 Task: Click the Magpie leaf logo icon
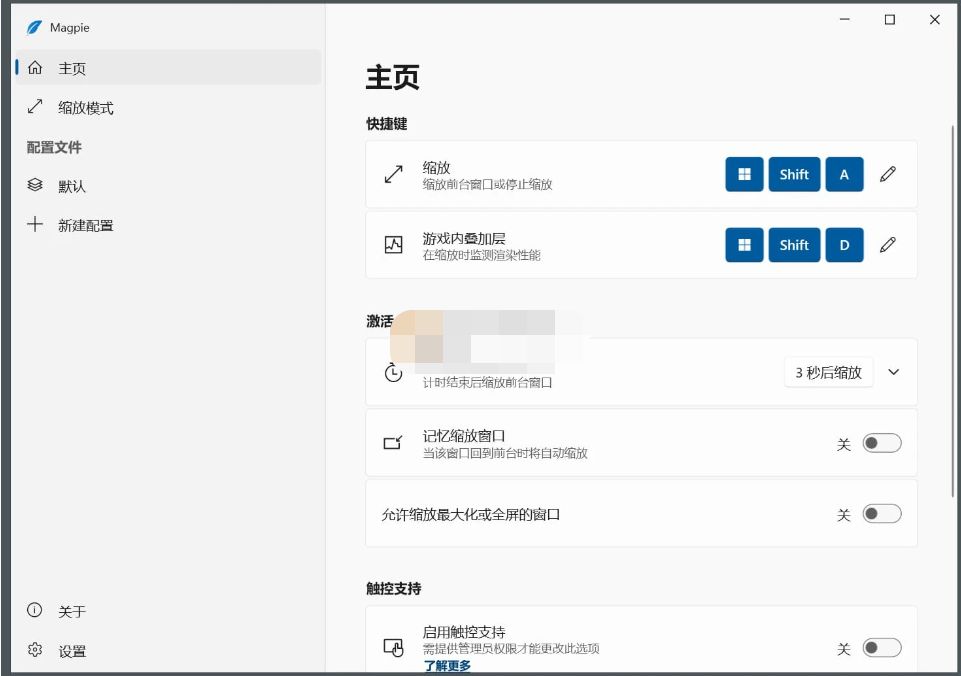click(x=33, y=27)
